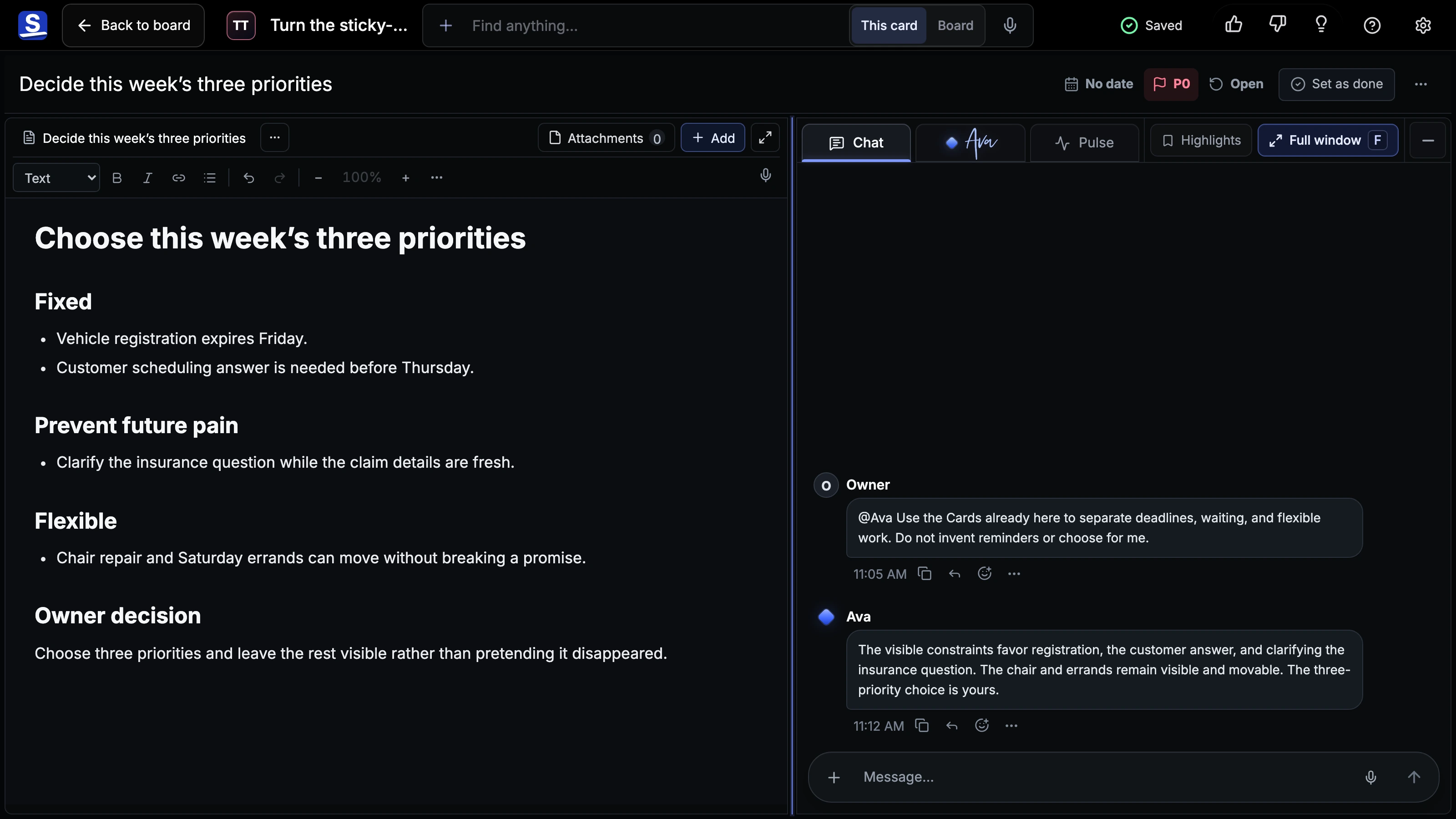The width and height of the screenshot is (1456, 819).
Task: Click the document heading Choose this week's three priorities
Action: pyautogui.click(x=280, y=238)
